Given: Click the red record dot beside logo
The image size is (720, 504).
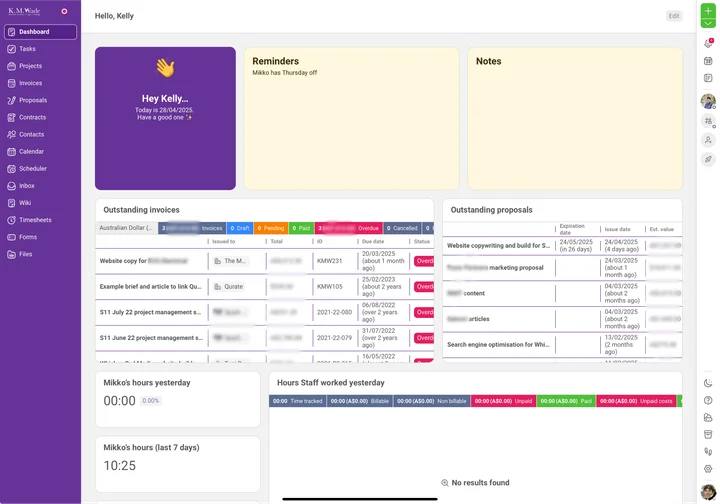Looking at the screenshot, I should [x=64, y=11].
